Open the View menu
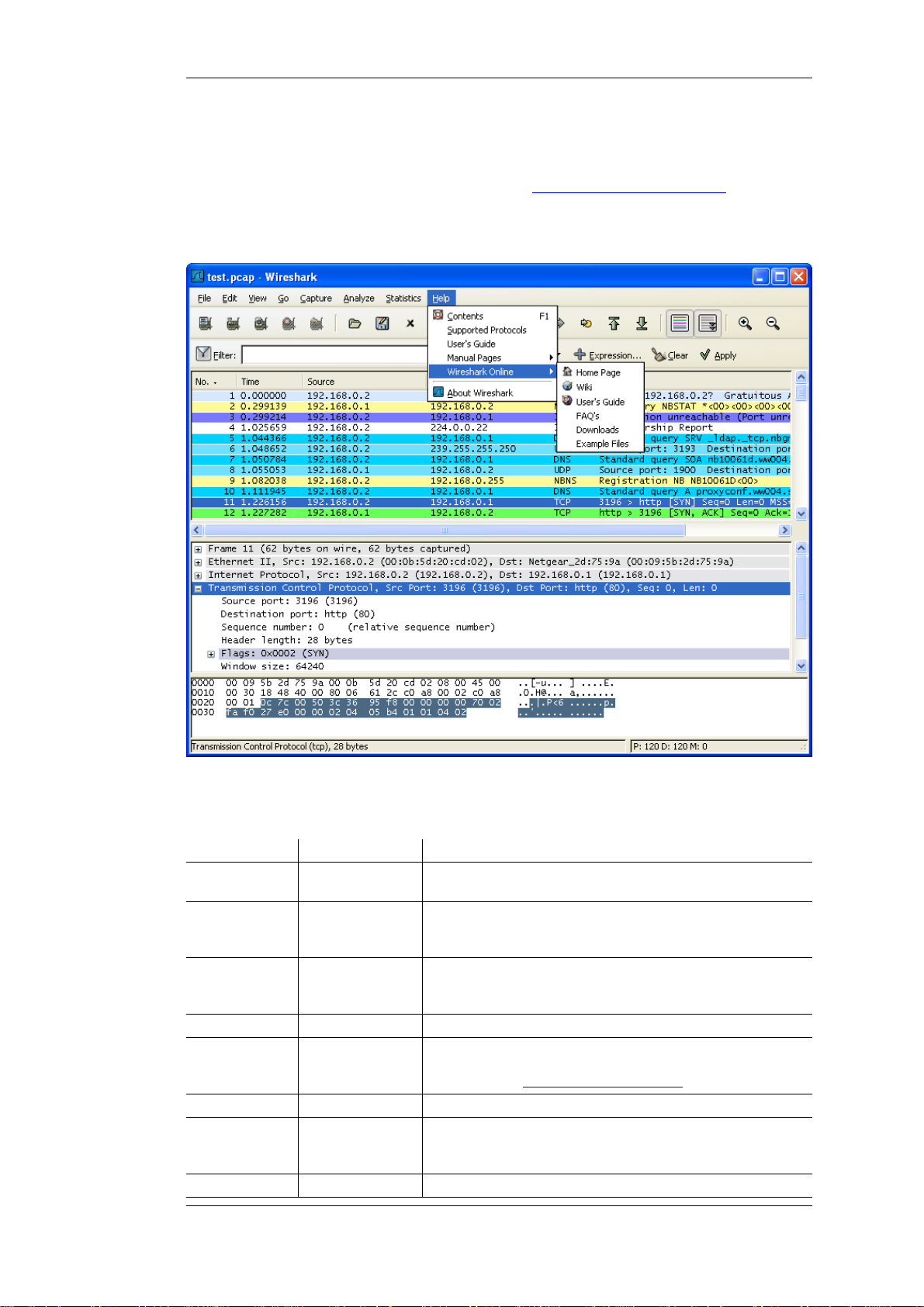Viewport: 924px width, 1307px height. pyautogui.click(x=258, y=298)
